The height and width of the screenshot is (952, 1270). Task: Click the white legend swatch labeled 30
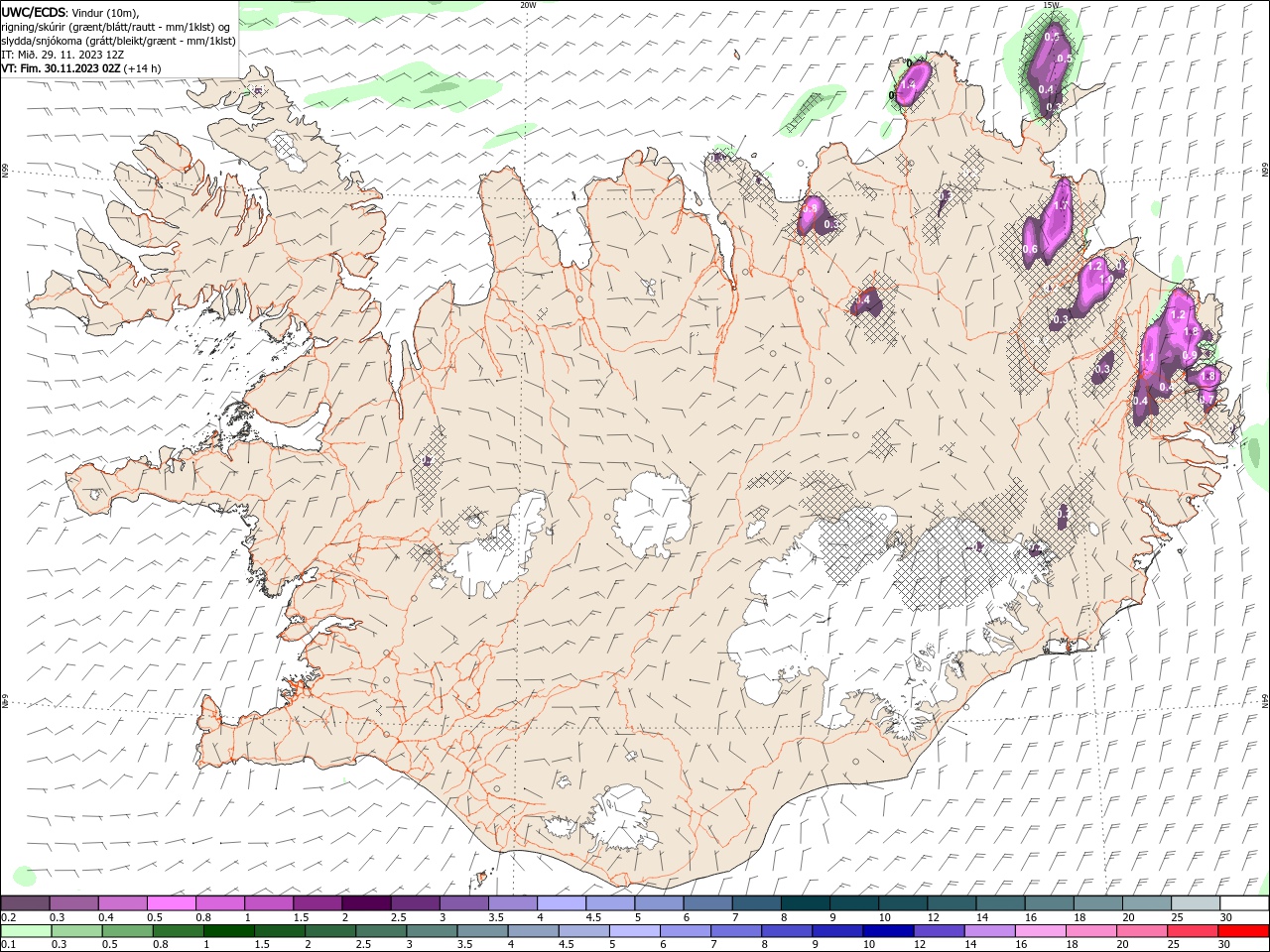1244,903
